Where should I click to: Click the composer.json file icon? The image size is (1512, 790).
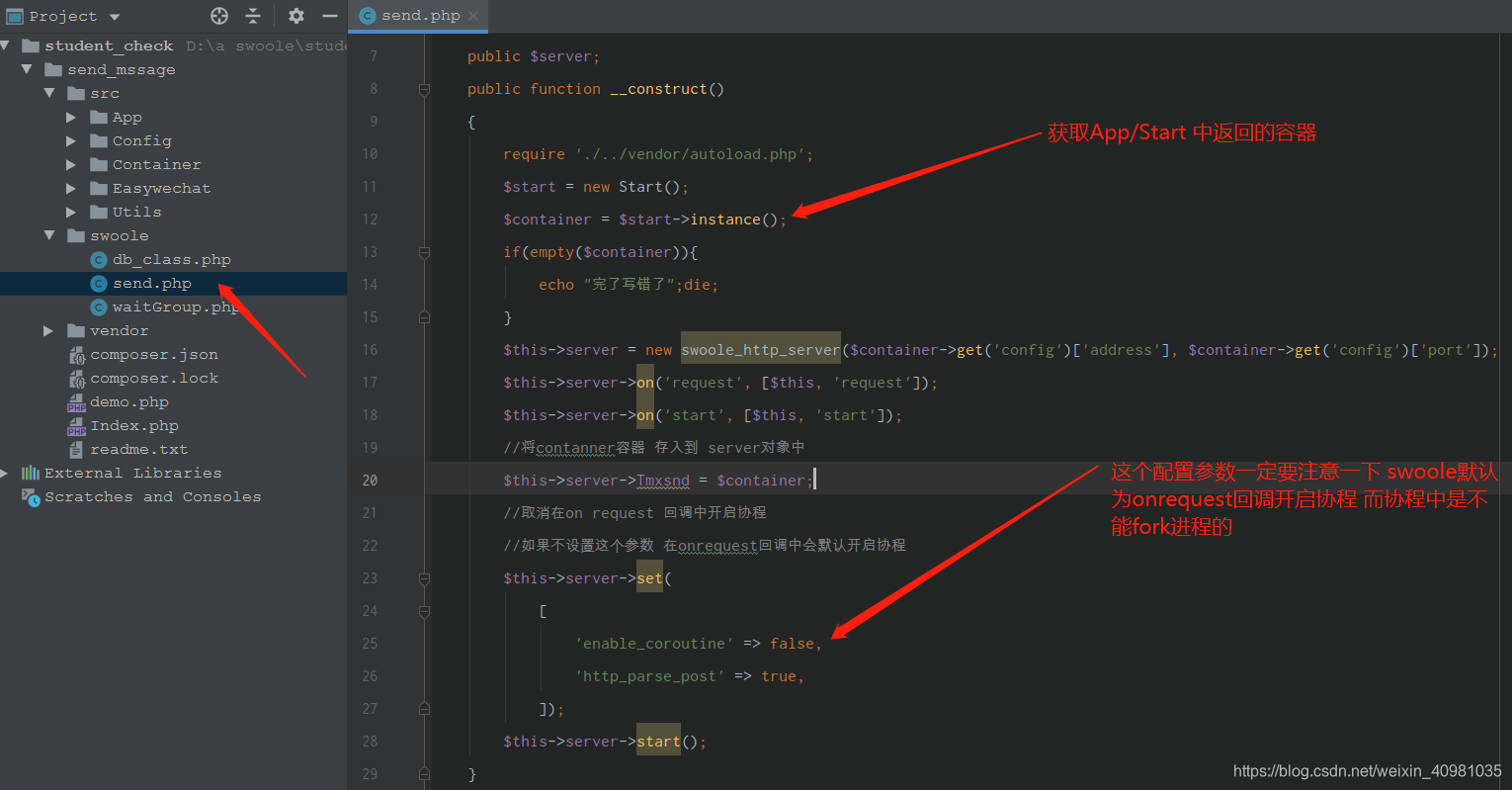[77, 355]
